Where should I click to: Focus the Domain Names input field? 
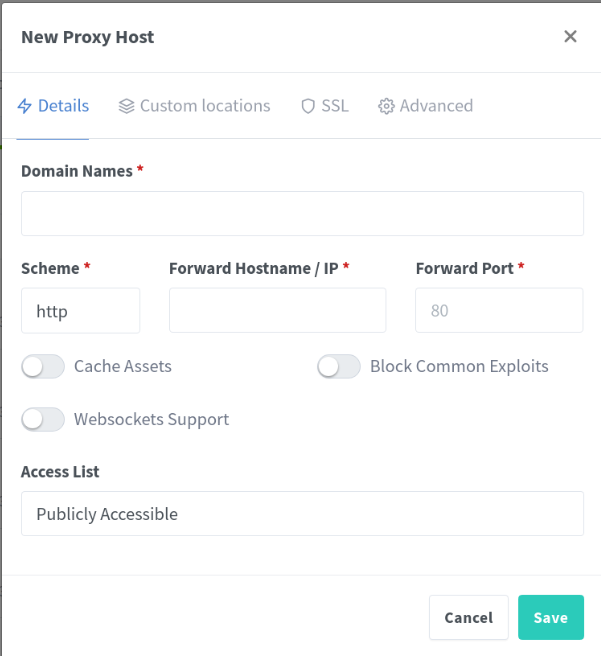click(302, 214)
